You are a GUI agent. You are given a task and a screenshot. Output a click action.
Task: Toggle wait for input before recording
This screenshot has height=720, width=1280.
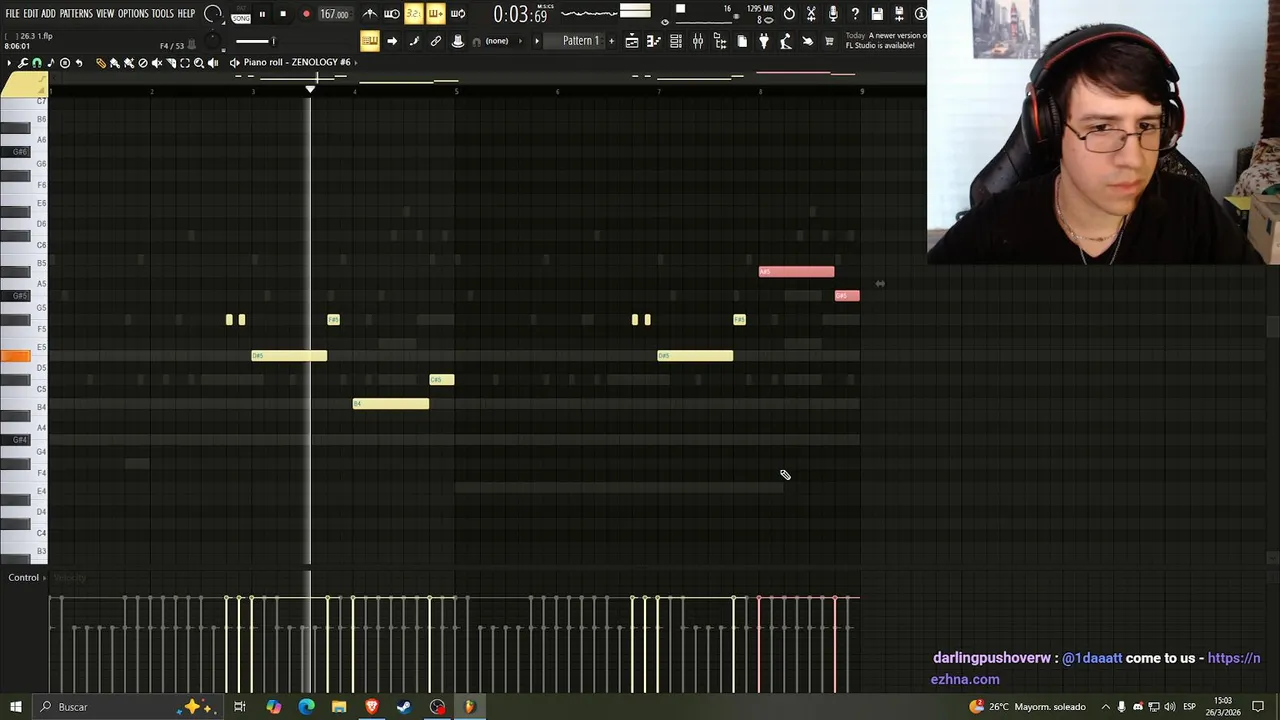pos(393,14)
